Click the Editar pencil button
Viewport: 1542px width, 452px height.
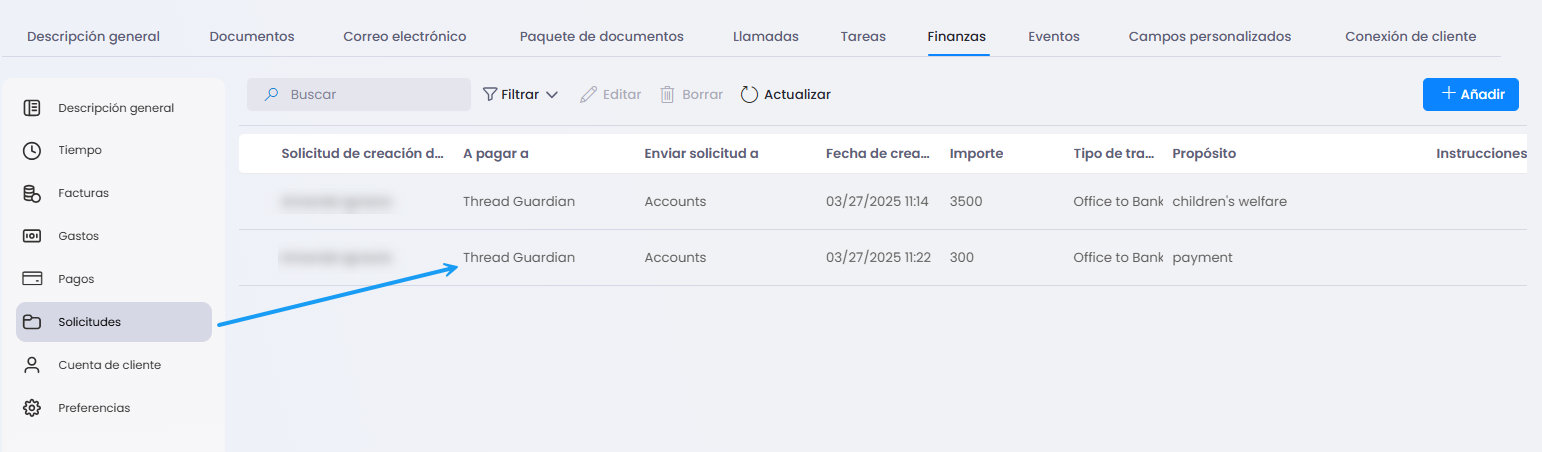610,95
